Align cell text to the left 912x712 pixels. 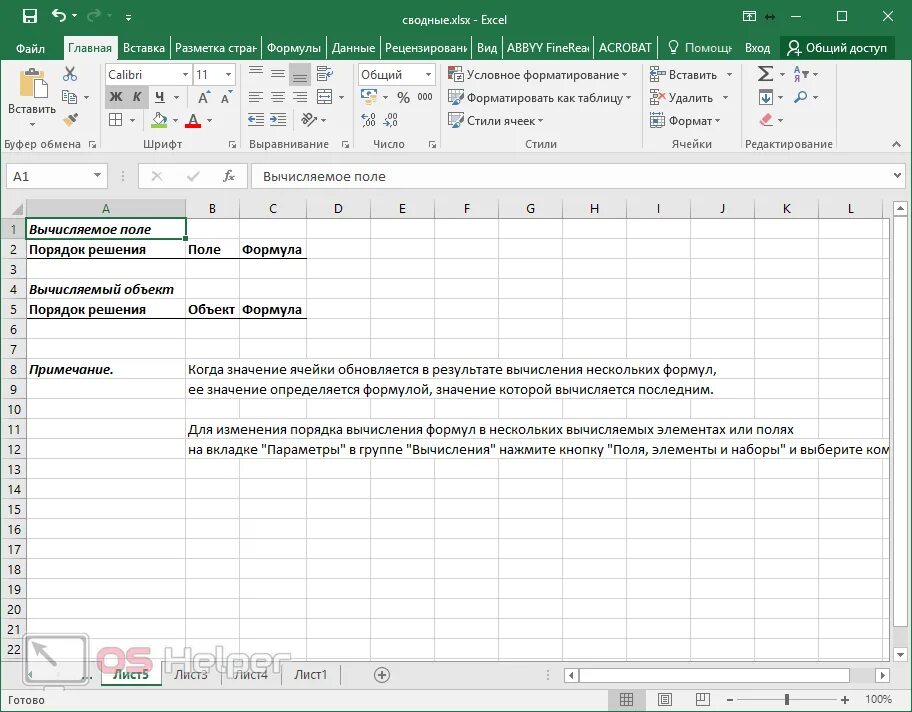[256, 97]
